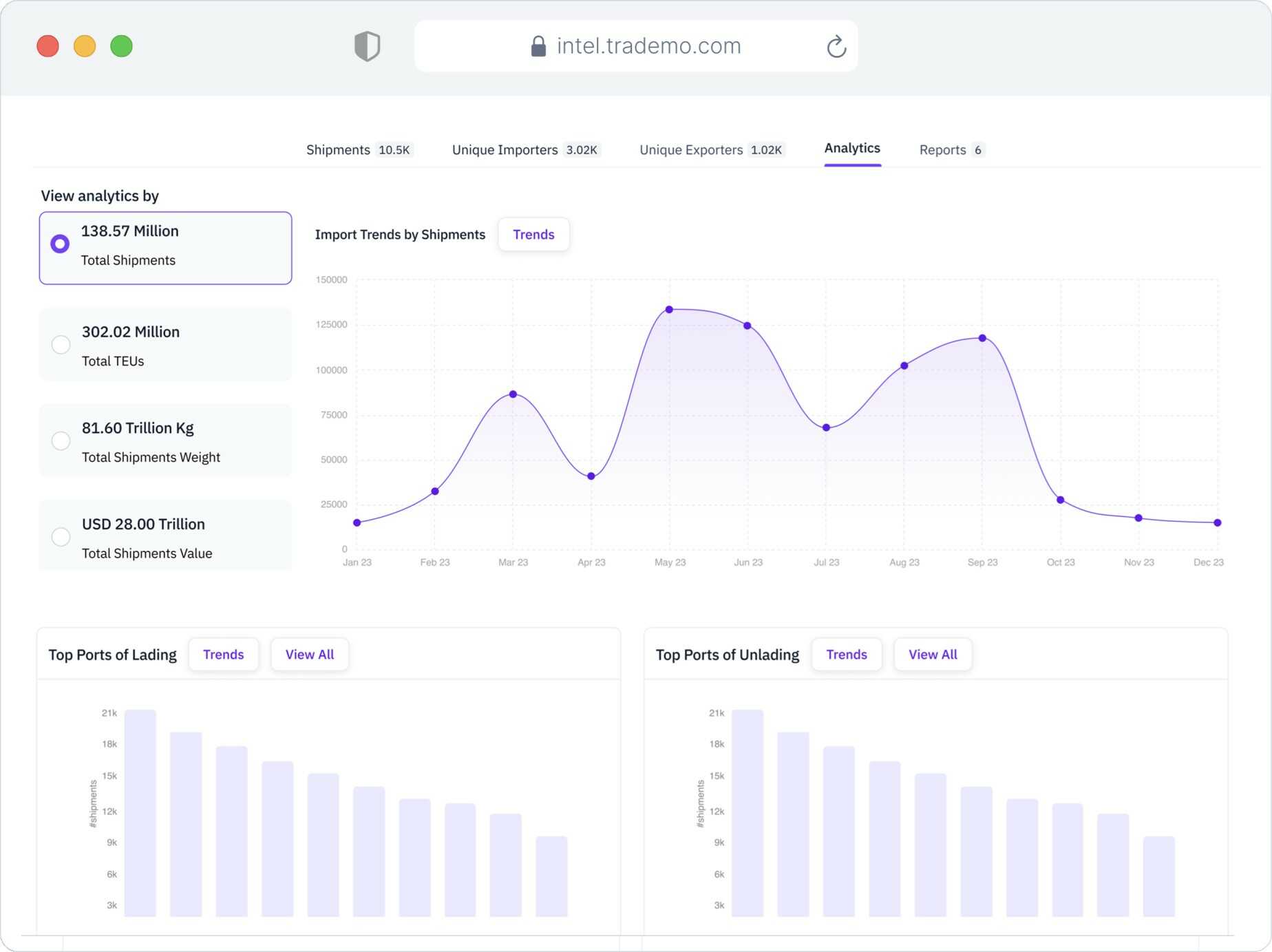Open the Unique Importers tab
This screenshot has width=1272, height=952.
pos(505,149)
